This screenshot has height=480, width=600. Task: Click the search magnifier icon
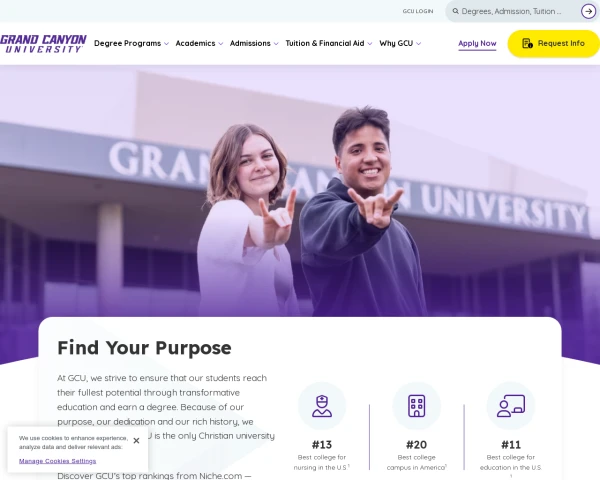coord(455,11)
